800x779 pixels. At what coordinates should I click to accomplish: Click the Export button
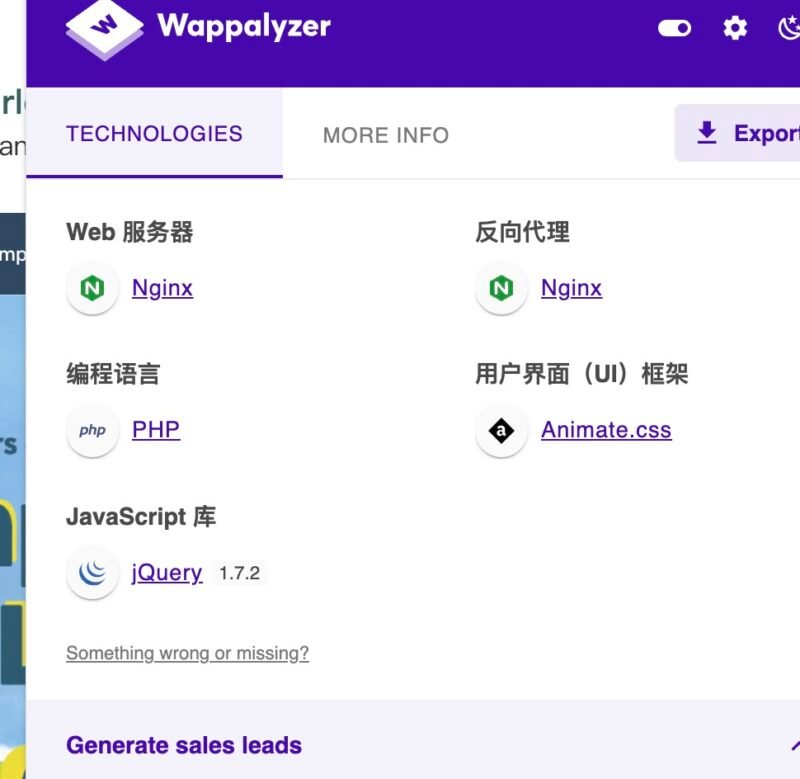[x=750, y=131]
